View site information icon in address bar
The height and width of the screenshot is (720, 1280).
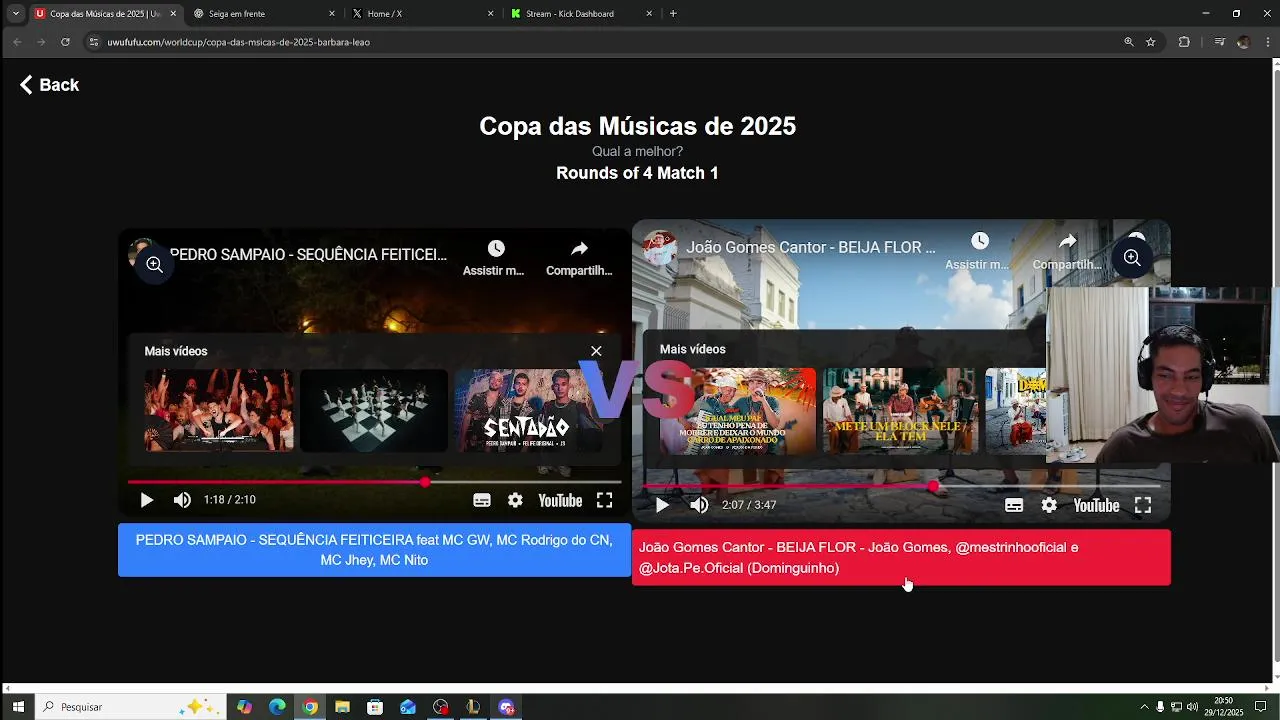click(94, 42)
